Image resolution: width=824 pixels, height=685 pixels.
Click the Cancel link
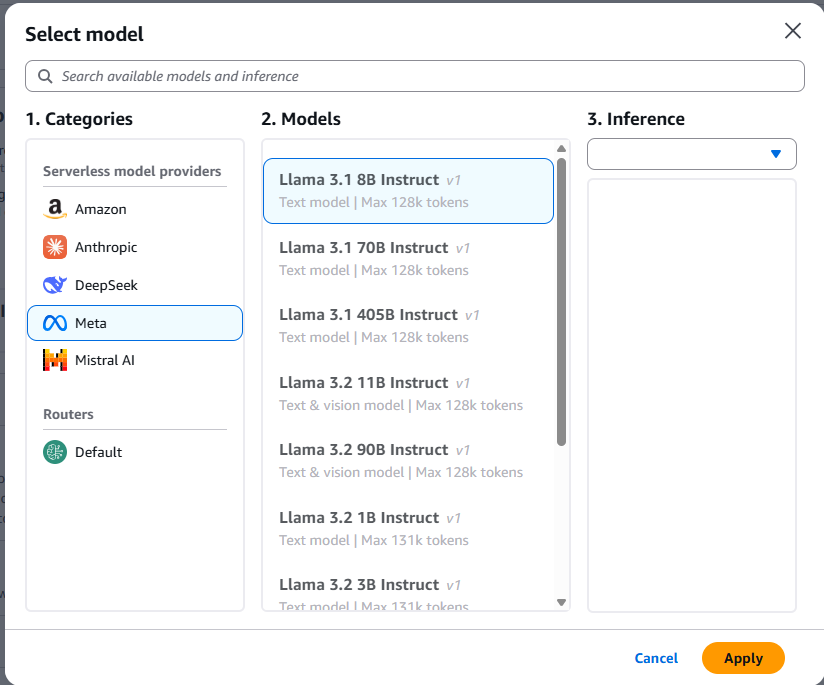pyautogui.click(x=656, y=658)
